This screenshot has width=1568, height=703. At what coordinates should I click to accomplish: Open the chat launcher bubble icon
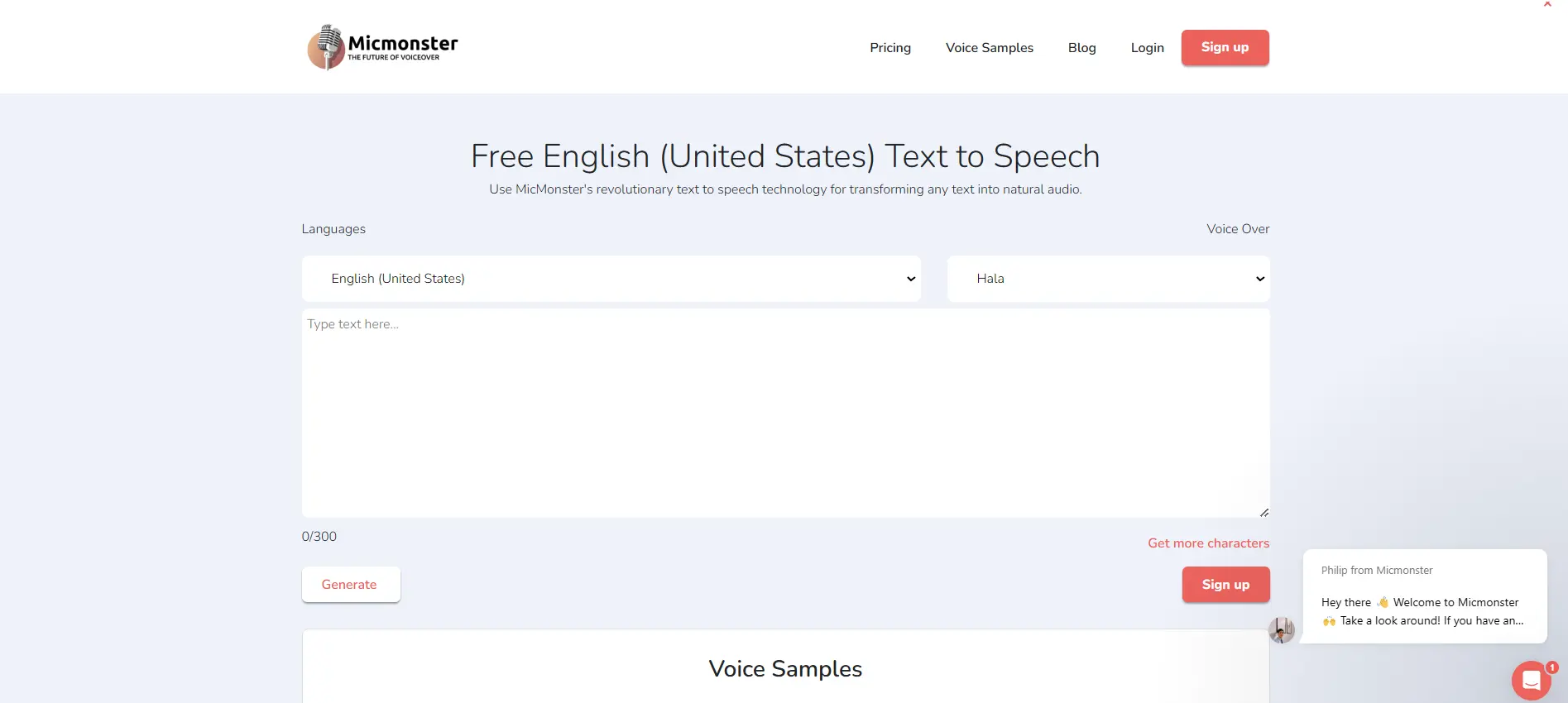click(1531, 681)
